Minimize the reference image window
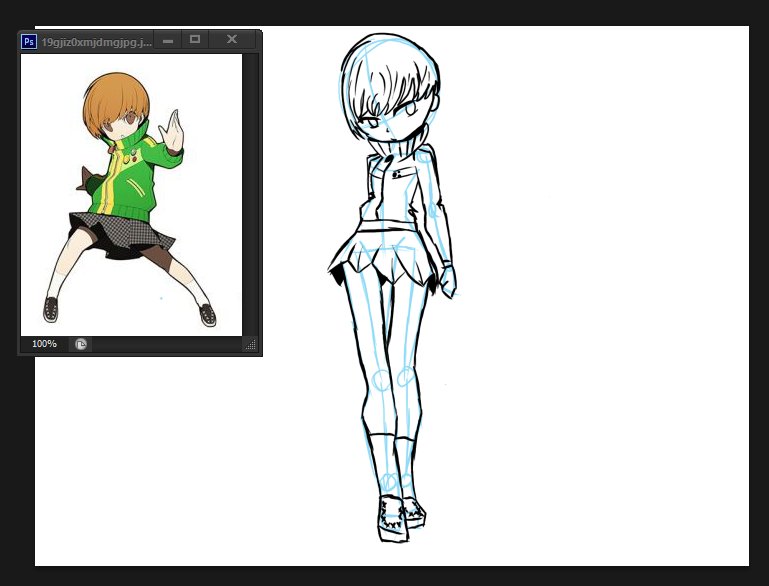This screenshot has width=769, height=586. (168, 41)
